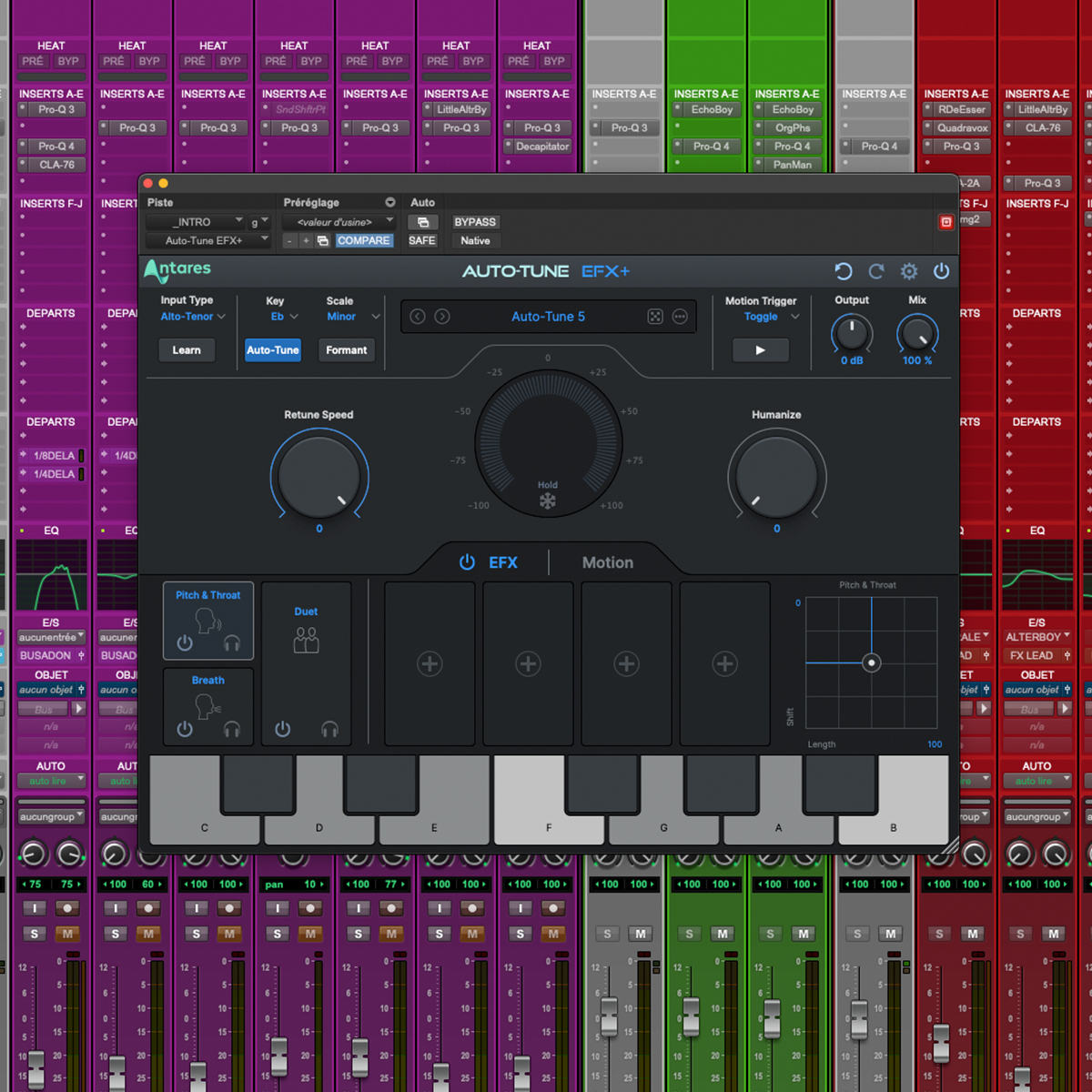This screenshot has height=1092, width=1092.
Task: Open Motion Trigger Toggle dropdown
Action: (x=772, y=317)
